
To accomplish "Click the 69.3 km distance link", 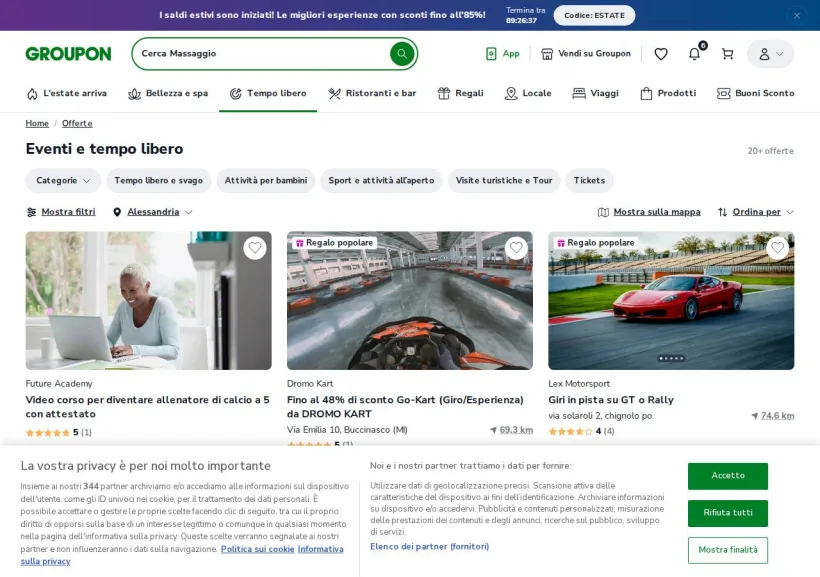I will 516,430.
